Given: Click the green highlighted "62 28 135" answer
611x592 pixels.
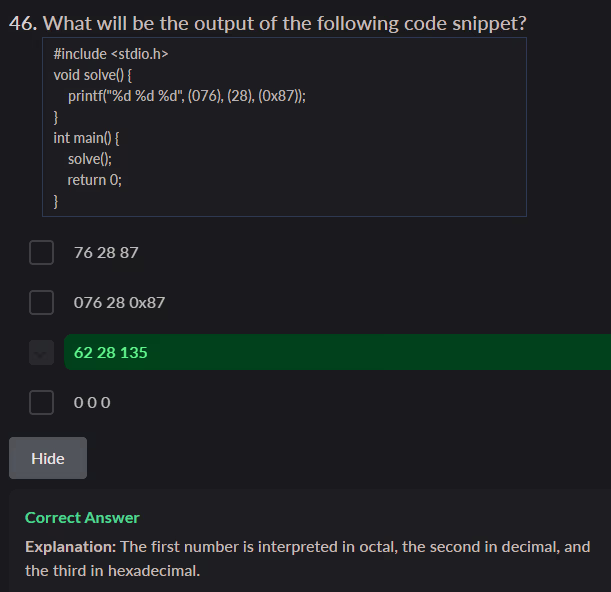Looking at the screenshot, I should 111,352.
